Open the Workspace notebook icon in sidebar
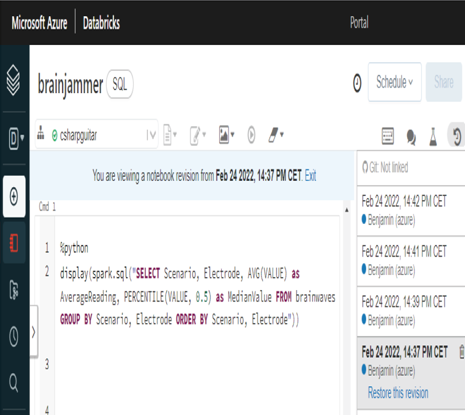The image size is (465, 415). point(14,243)
